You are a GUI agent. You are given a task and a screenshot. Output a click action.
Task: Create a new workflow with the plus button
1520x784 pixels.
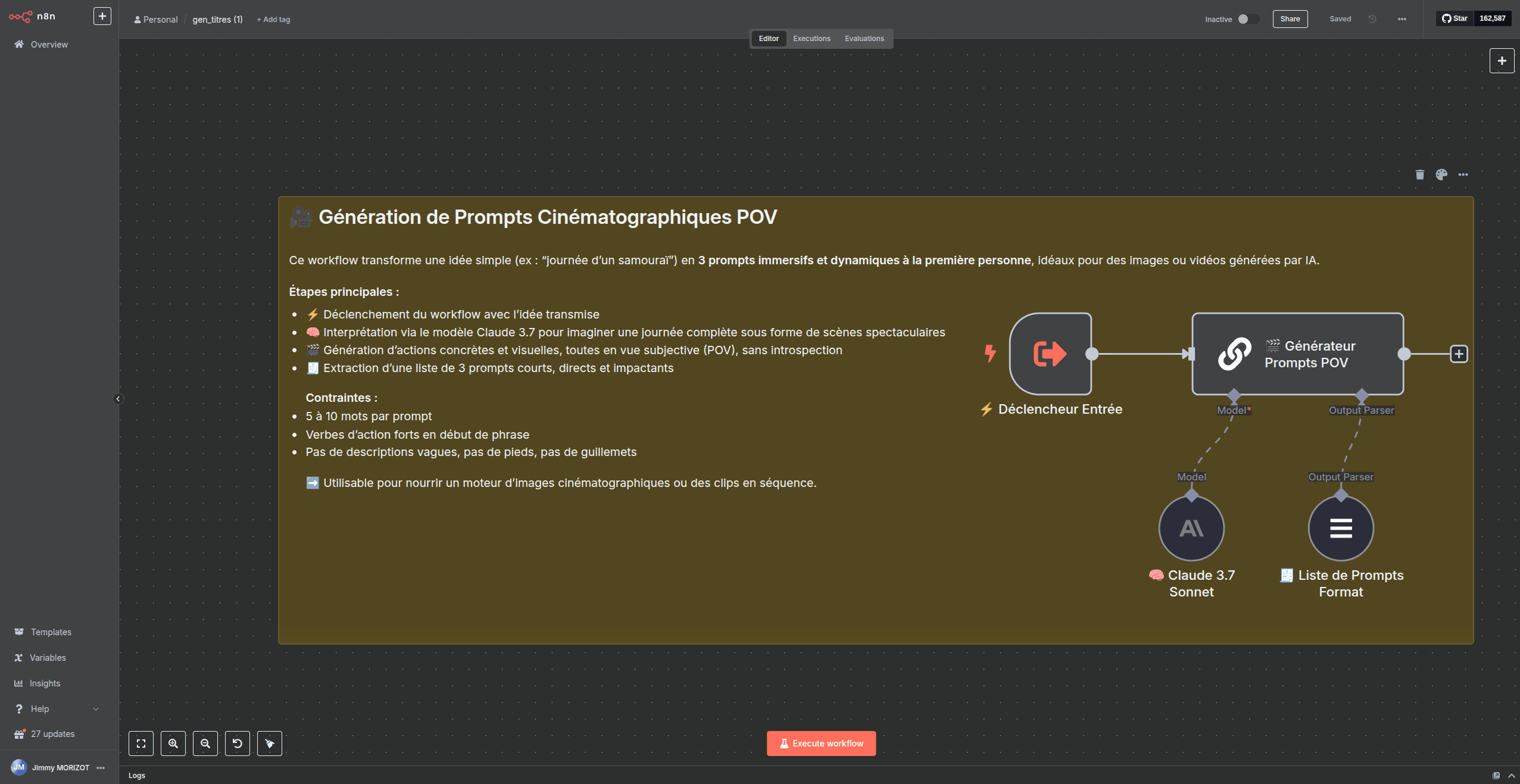(102, 15)
